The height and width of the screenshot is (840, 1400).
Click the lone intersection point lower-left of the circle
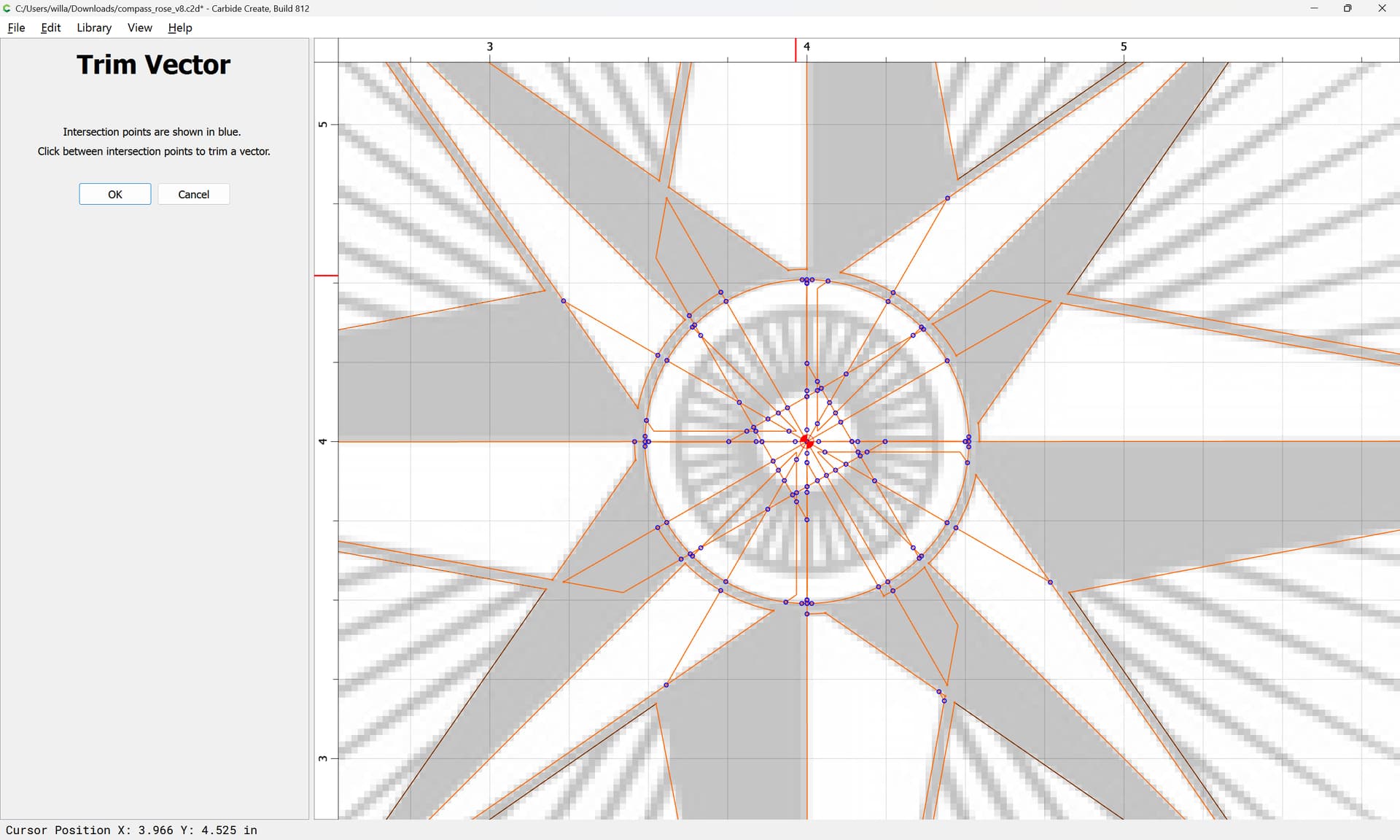tap(666, 685)
